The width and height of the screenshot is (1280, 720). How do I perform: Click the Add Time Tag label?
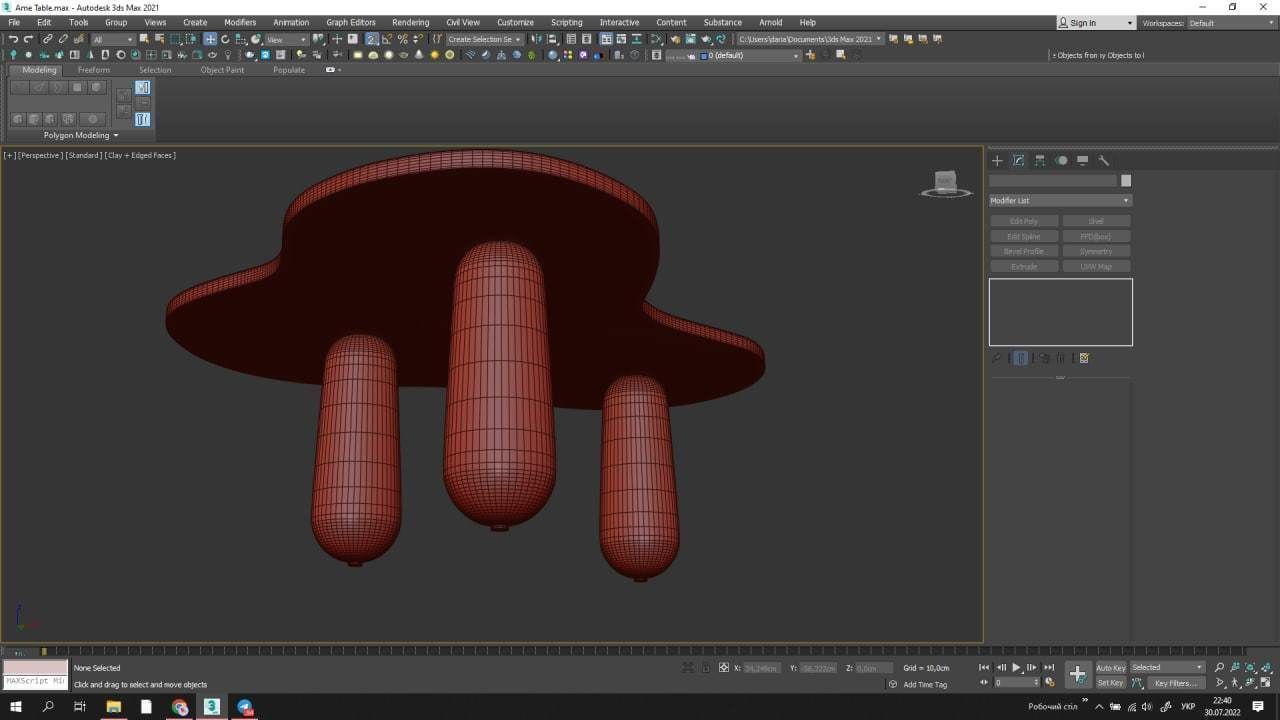pyautogui.click(x=925, y=684)
